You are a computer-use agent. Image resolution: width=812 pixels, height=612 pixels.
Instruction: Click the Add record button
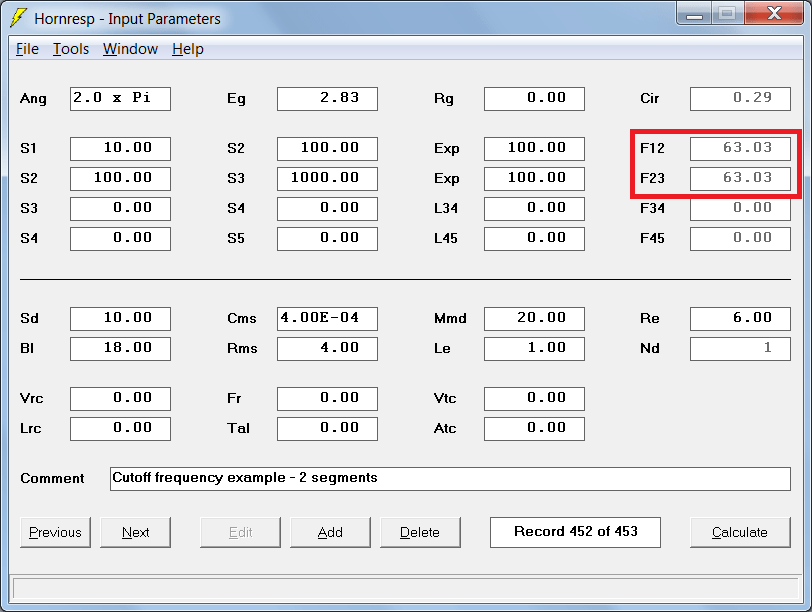click(x=330, y=532)
